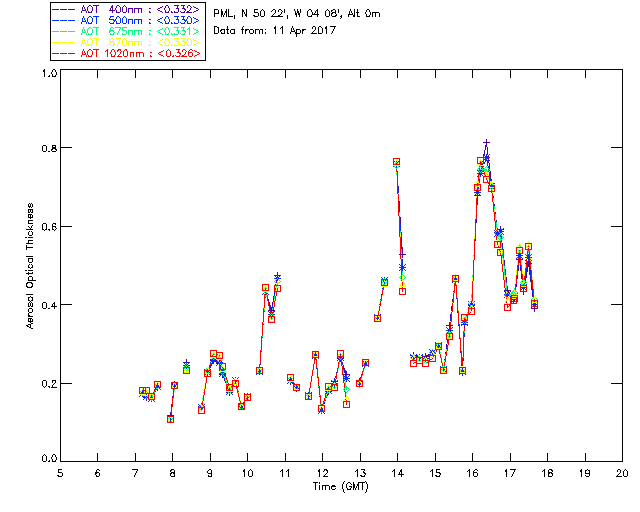The height and width of the screenshot is (512, 640).
Task: Click the PML station location title text
Action: point(297,13)
